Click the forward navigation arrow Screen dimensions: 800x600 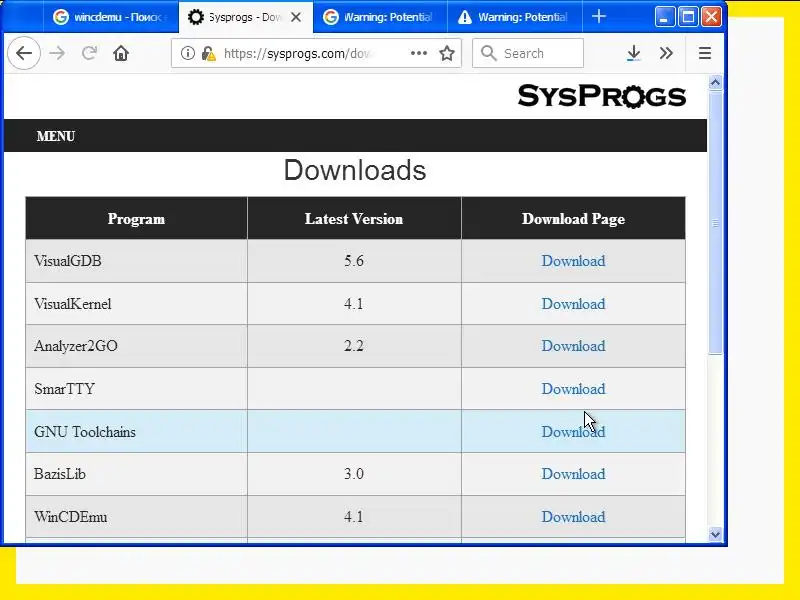pos(57,53)
